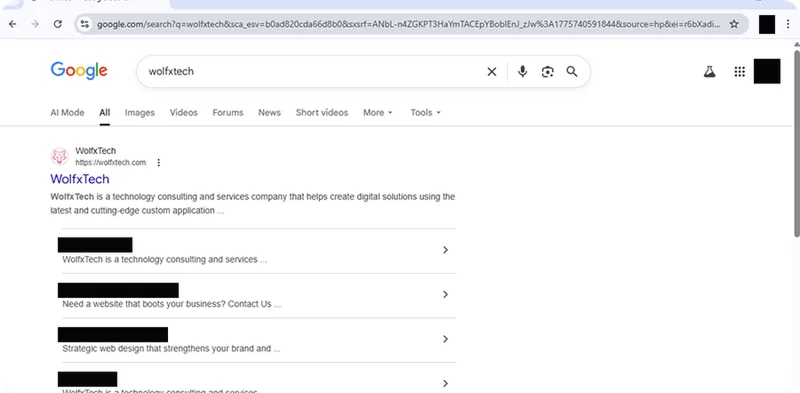Open Google Lens image search icon
Screen dimensions: 800x393
547,72
